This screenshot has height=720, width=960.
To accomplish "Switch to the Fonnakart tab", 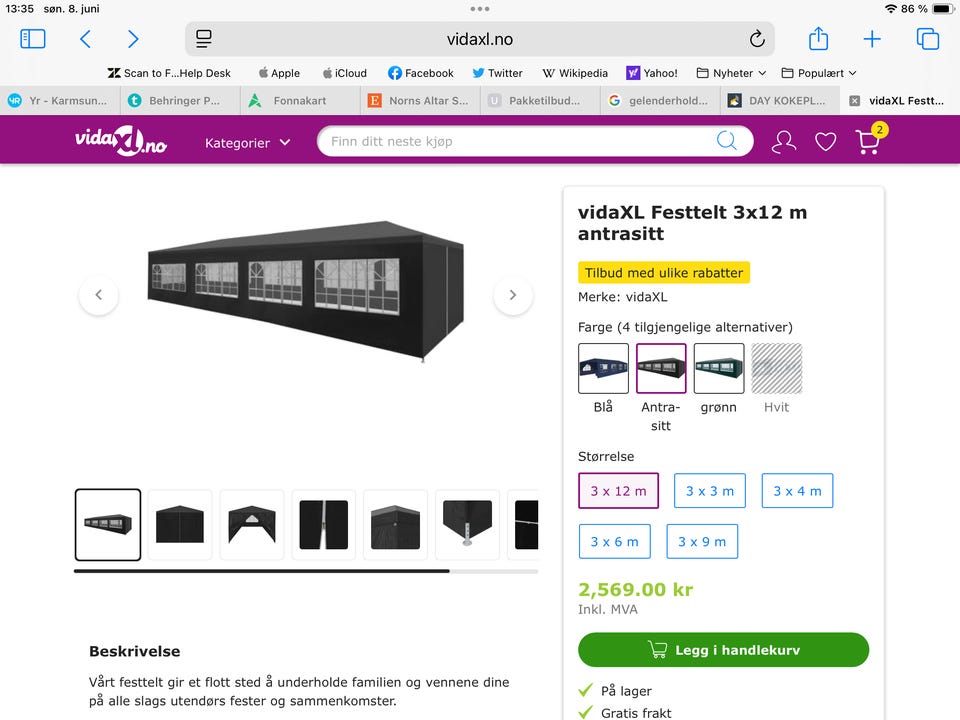I will (300, 100).
